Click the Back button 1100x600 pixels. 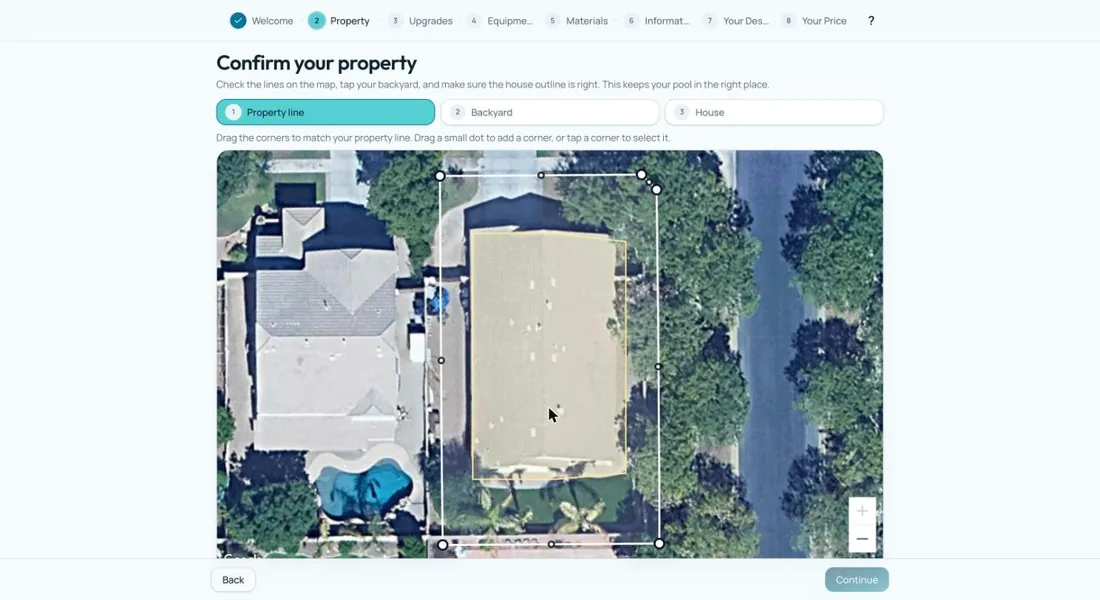pyautogui.click(x=233, y=580)
